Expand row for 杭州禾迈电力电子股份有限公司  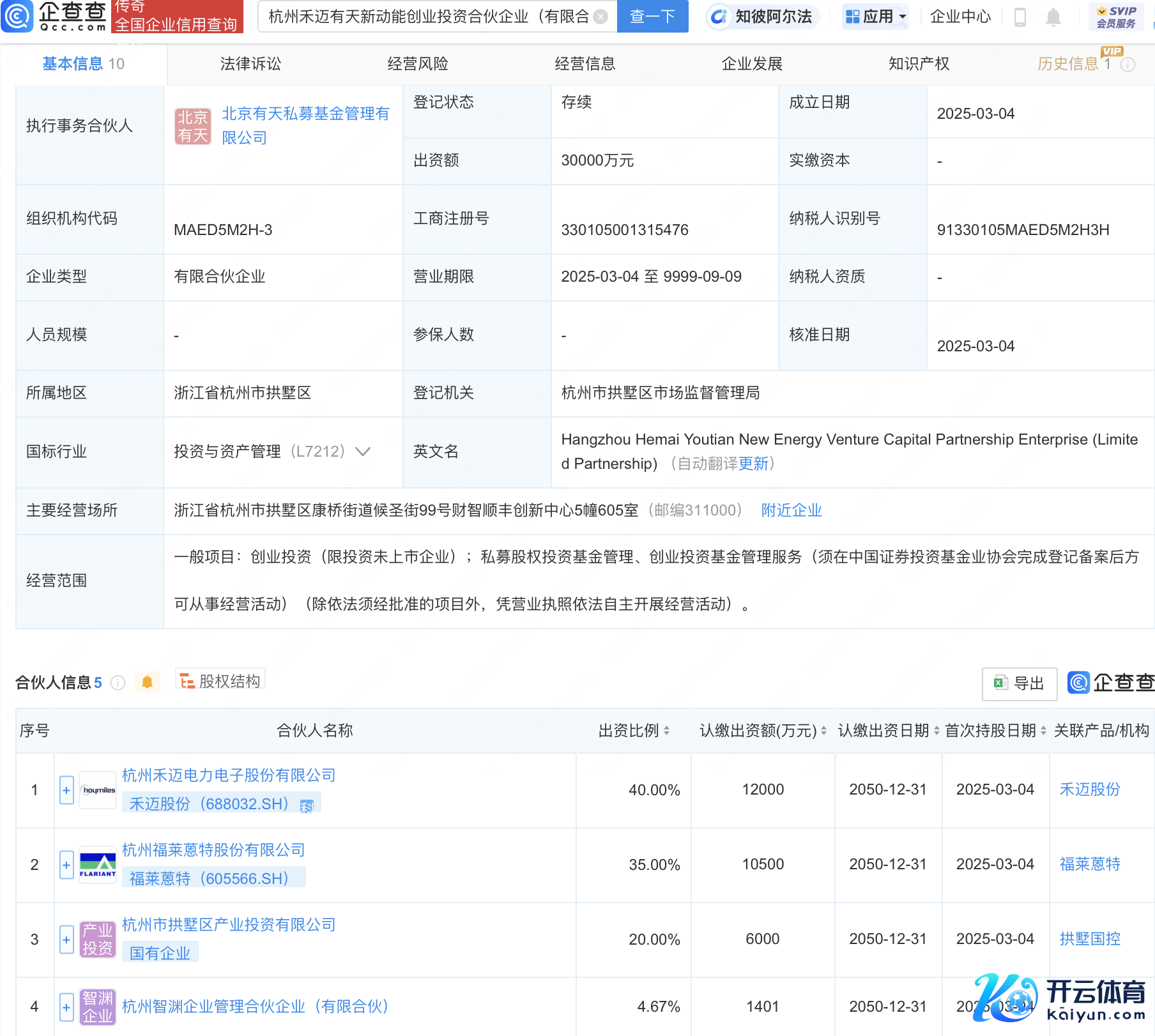tap(66, 790)
